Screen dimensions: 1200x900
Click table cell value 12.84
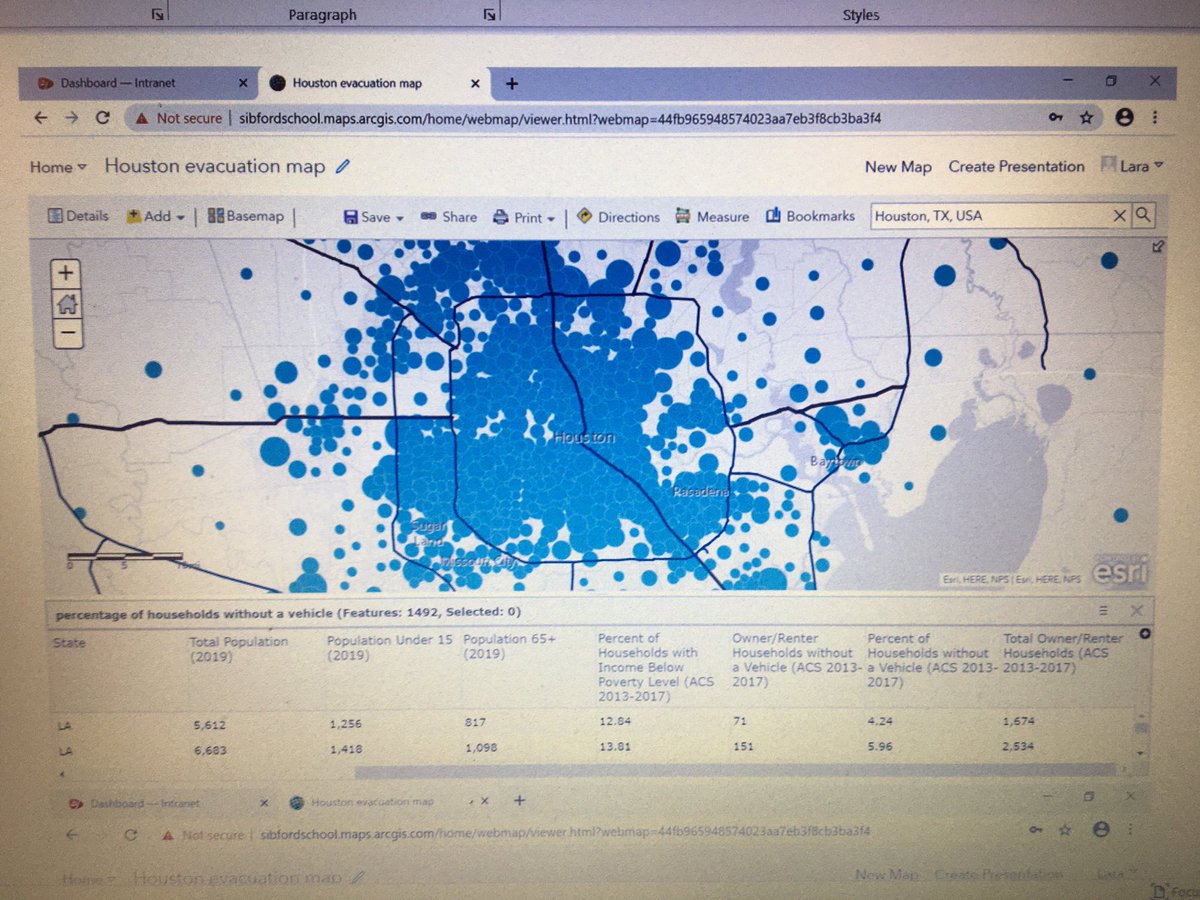615,719
